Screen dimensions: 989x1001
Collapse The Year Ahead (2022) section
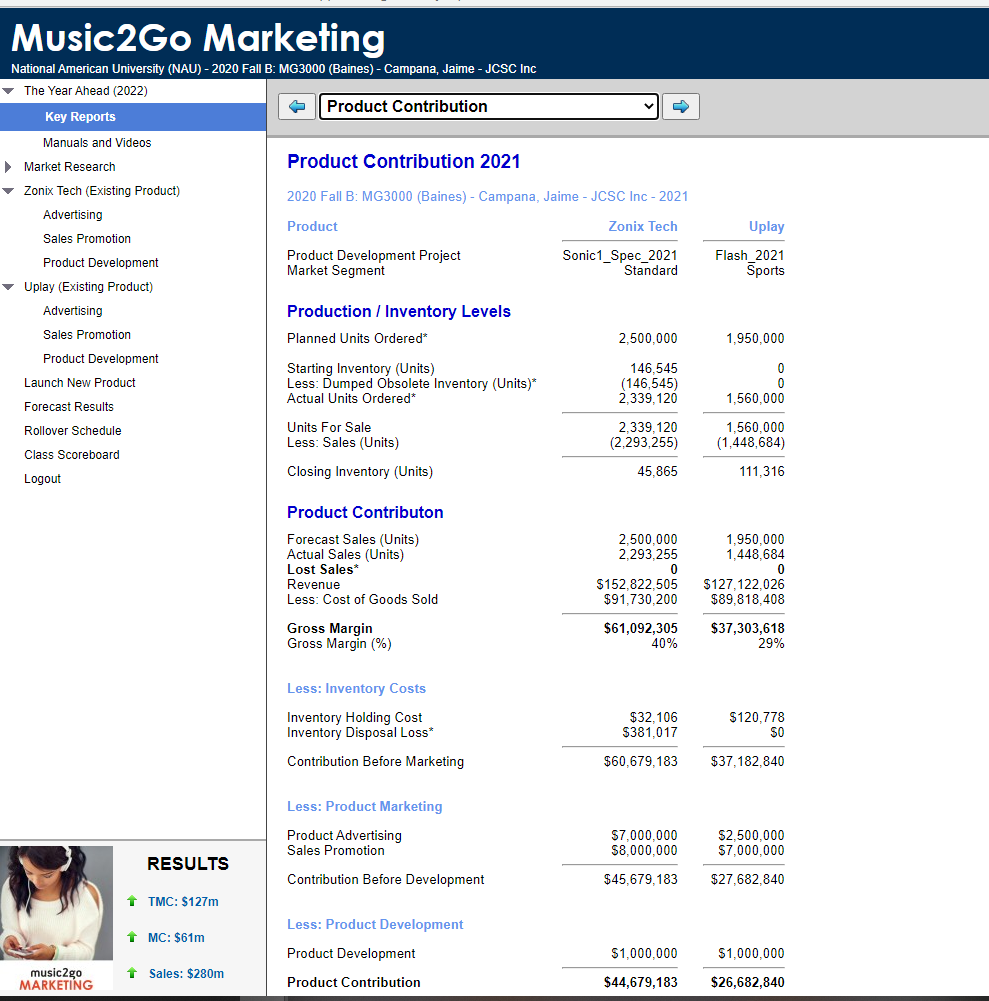pyautogui.click(x=8, y=91)
